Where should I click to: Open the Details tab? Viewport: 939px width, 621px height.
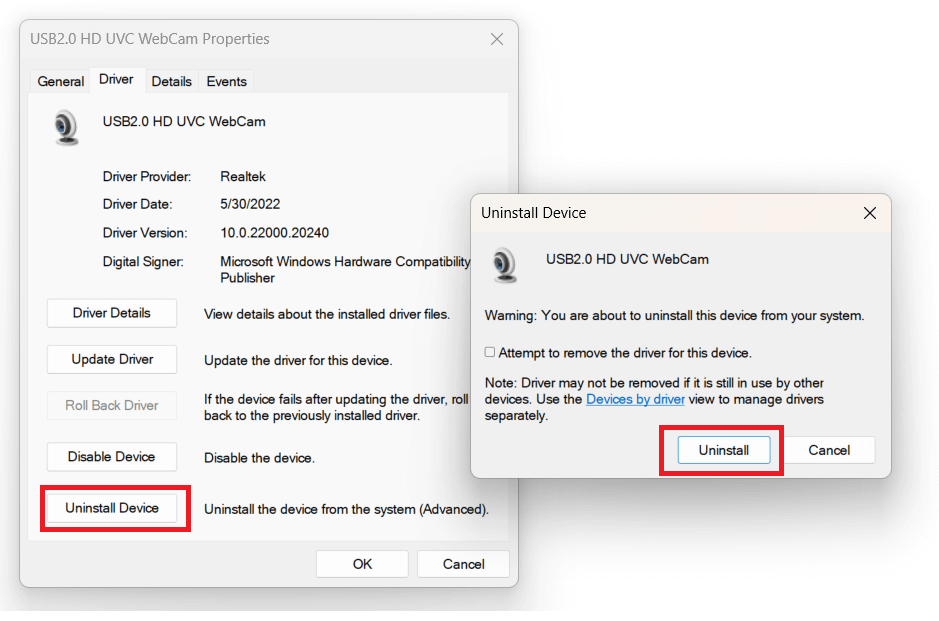pyautogui.click(x=171, y=82)
